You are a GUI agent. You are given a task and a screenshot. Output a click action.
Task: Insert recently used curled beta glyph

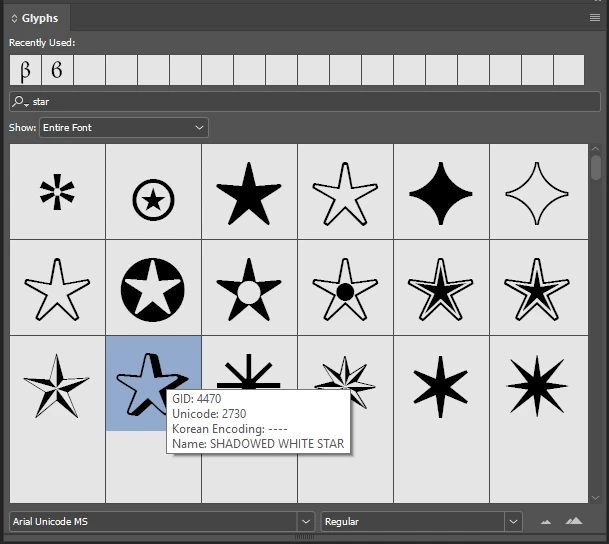[x=57, y=70]
